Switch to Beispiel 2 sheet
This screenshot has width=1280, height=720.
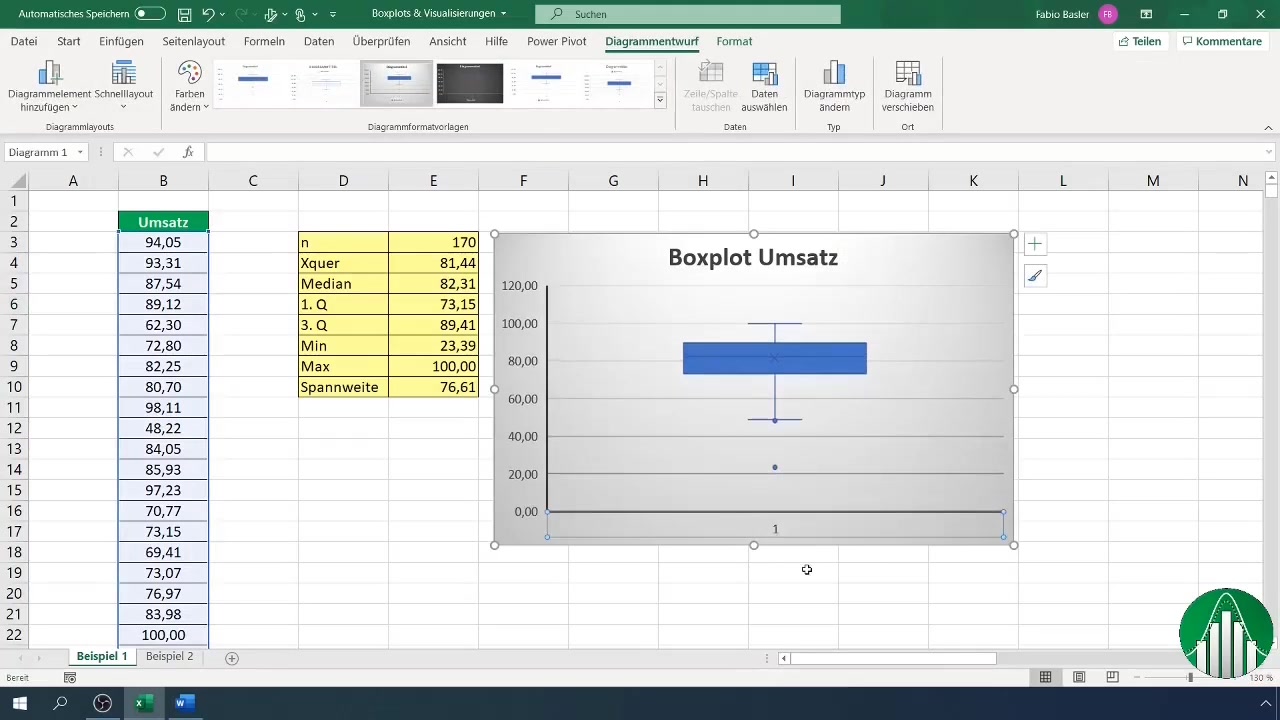pyautogui.click(x=169, y=656)
